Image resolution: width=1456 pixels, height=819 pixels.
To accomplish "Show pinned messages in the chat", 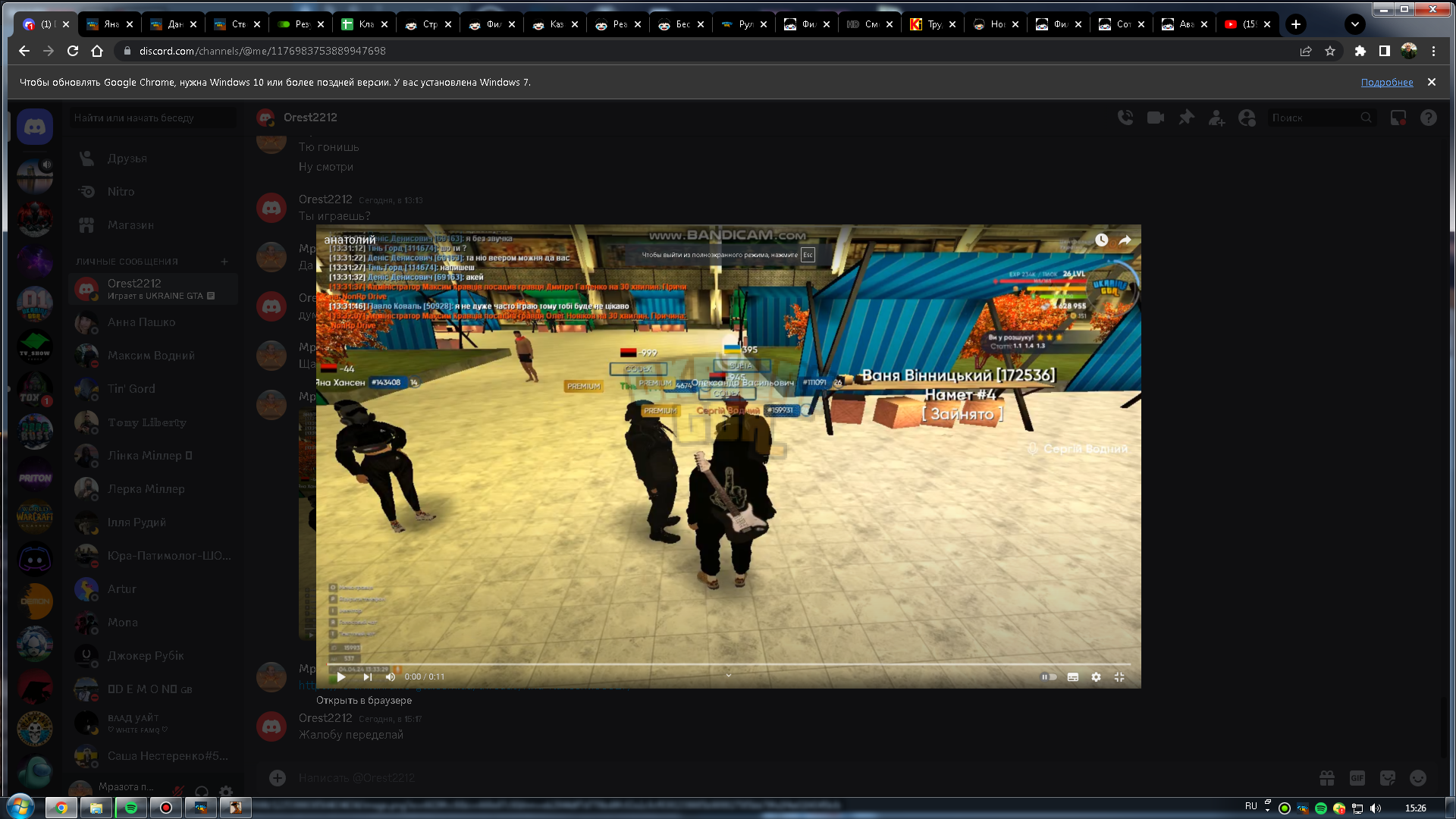I will point(1186,118).
